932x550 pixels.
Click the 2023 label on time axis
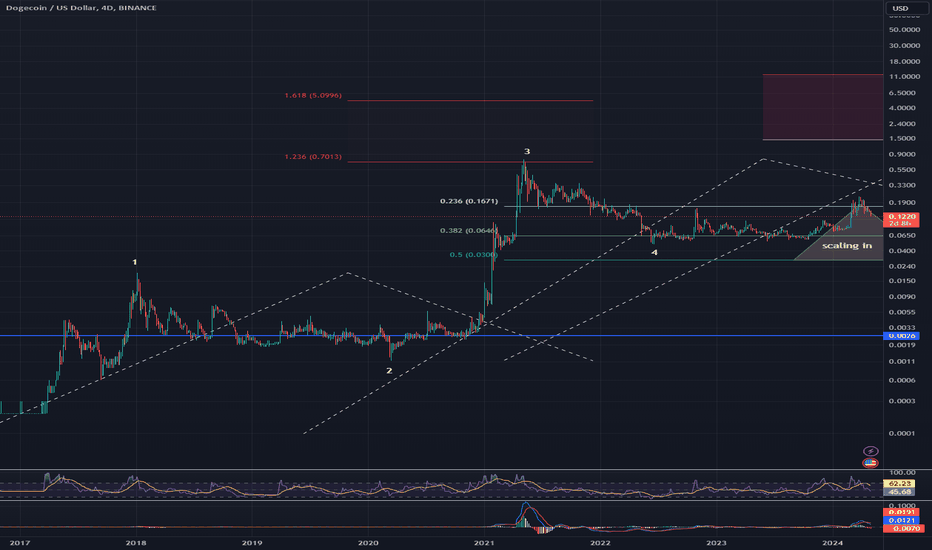716,543
